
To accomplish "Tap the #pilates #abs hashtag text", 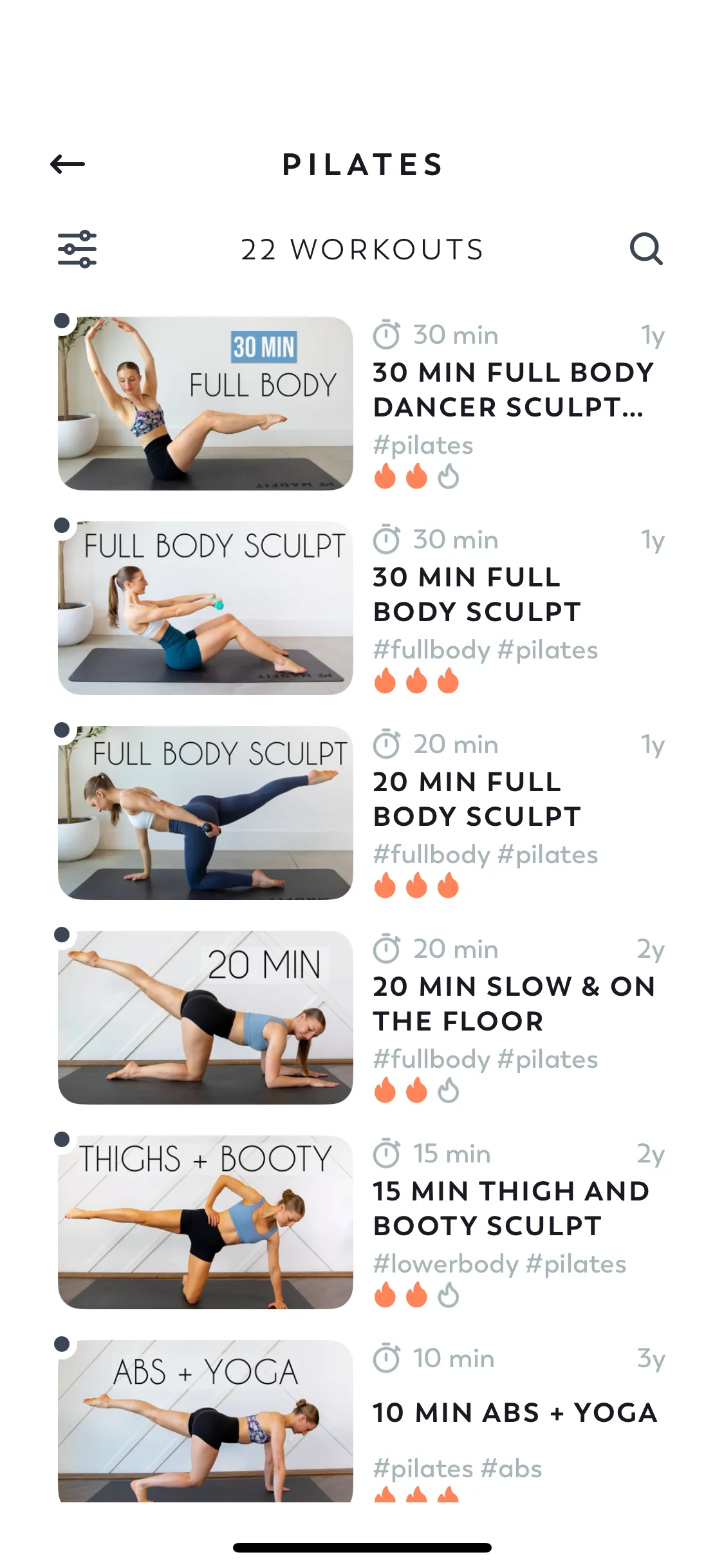I will pyautogui.click(x=458, y=1469).
